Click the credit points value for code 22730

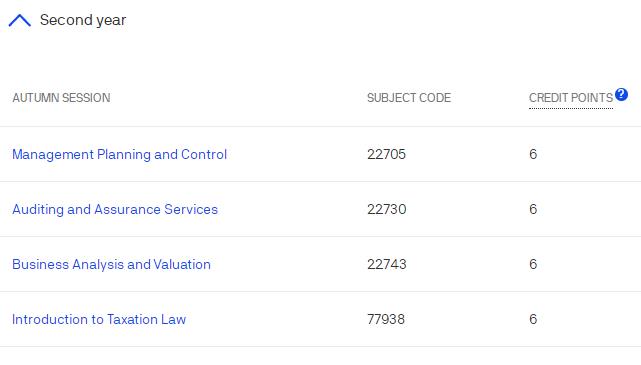pos(533,209)
